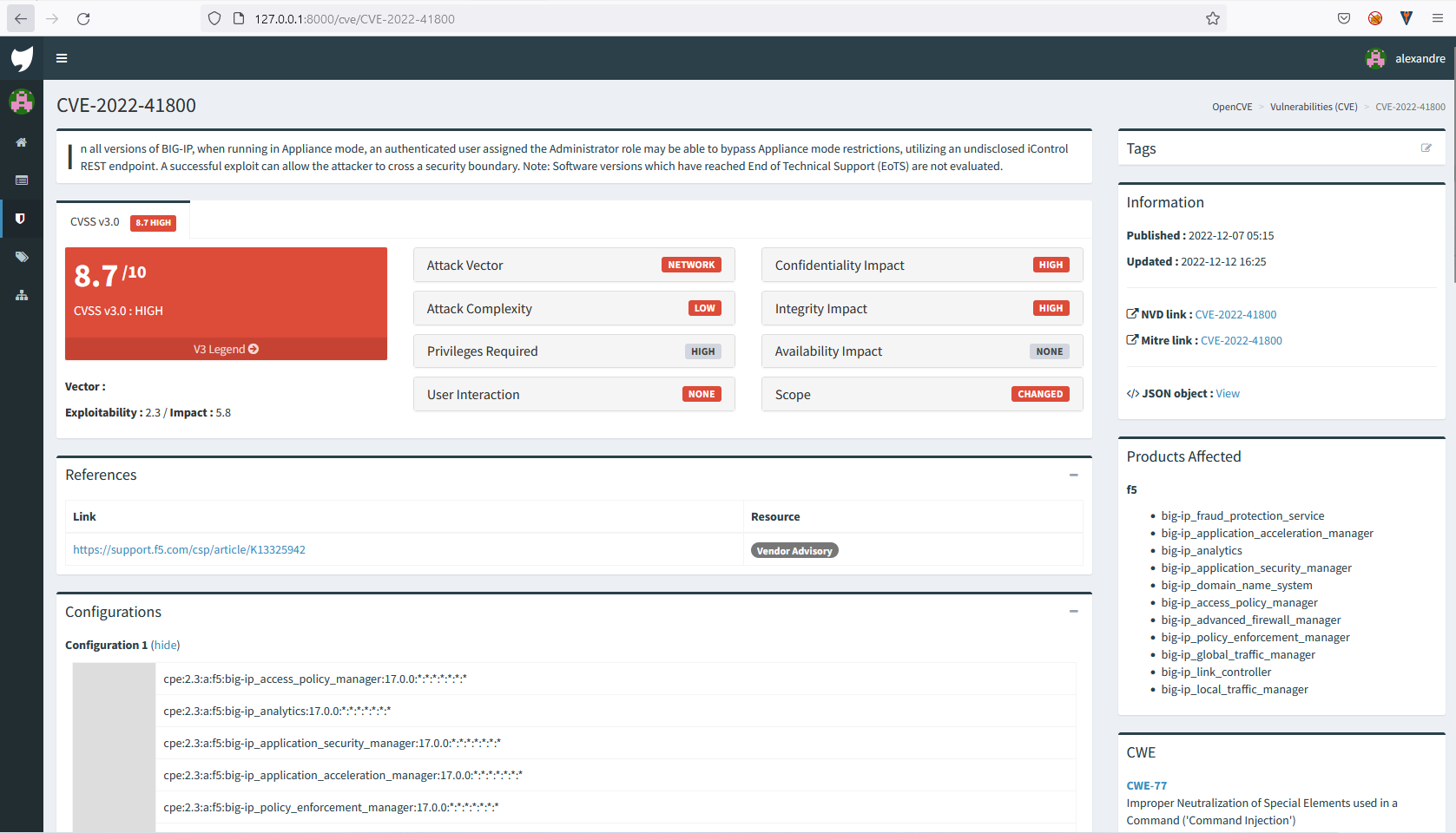Open the NVD link for CVE-2022-41800

[1235, 314]
